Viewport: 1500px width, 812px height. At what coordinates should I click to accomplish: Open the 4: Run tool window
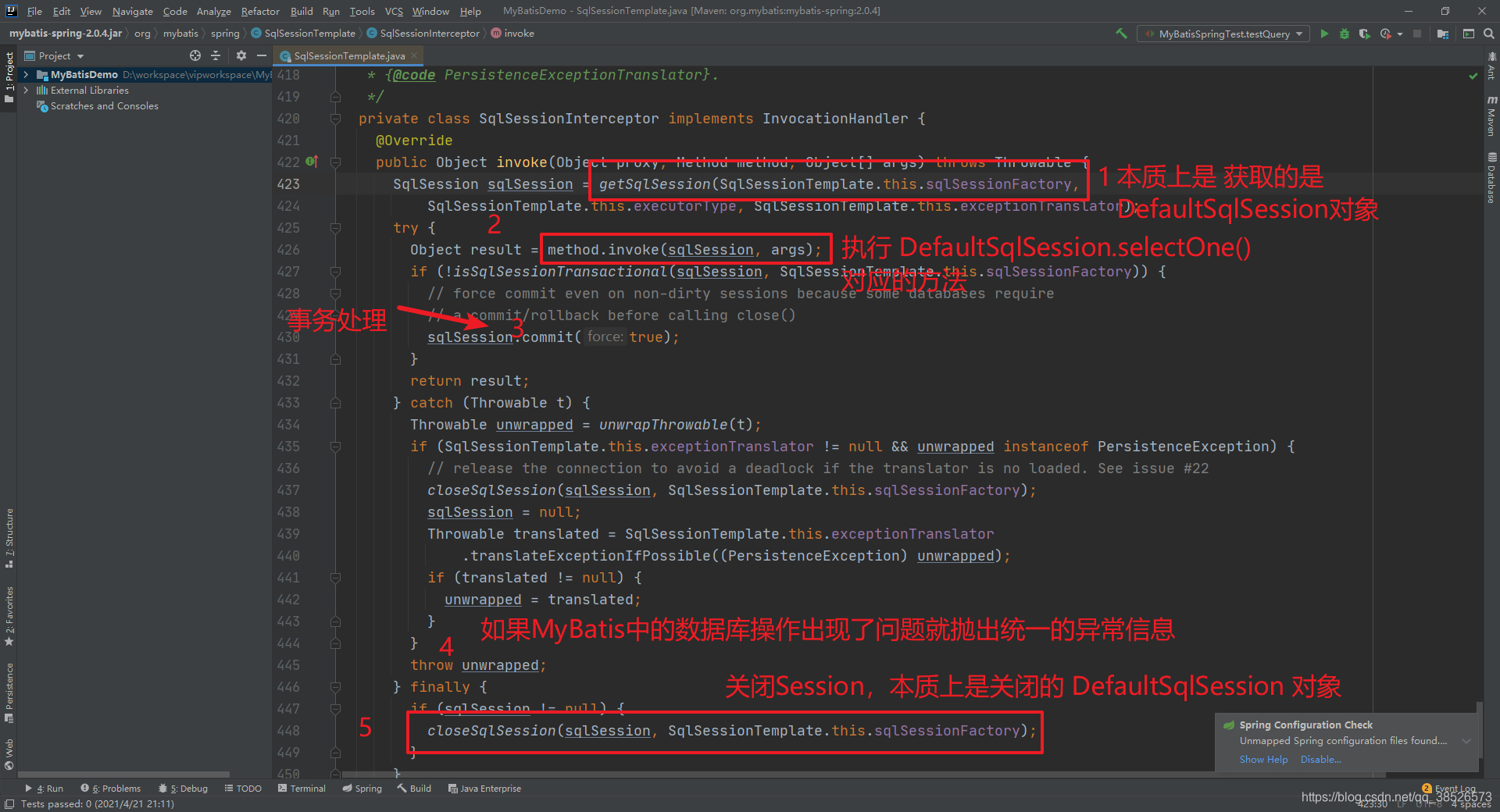[x=44, y=789]
